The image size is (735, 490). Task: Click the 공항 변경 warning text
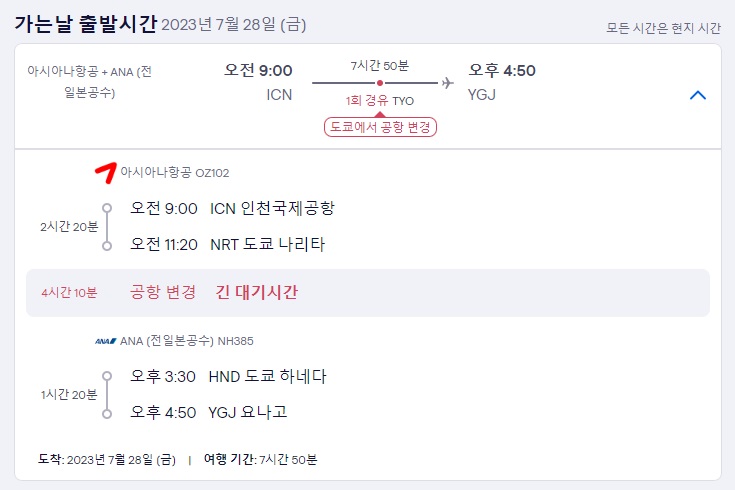pyautogui.click(x=163, y=292)
